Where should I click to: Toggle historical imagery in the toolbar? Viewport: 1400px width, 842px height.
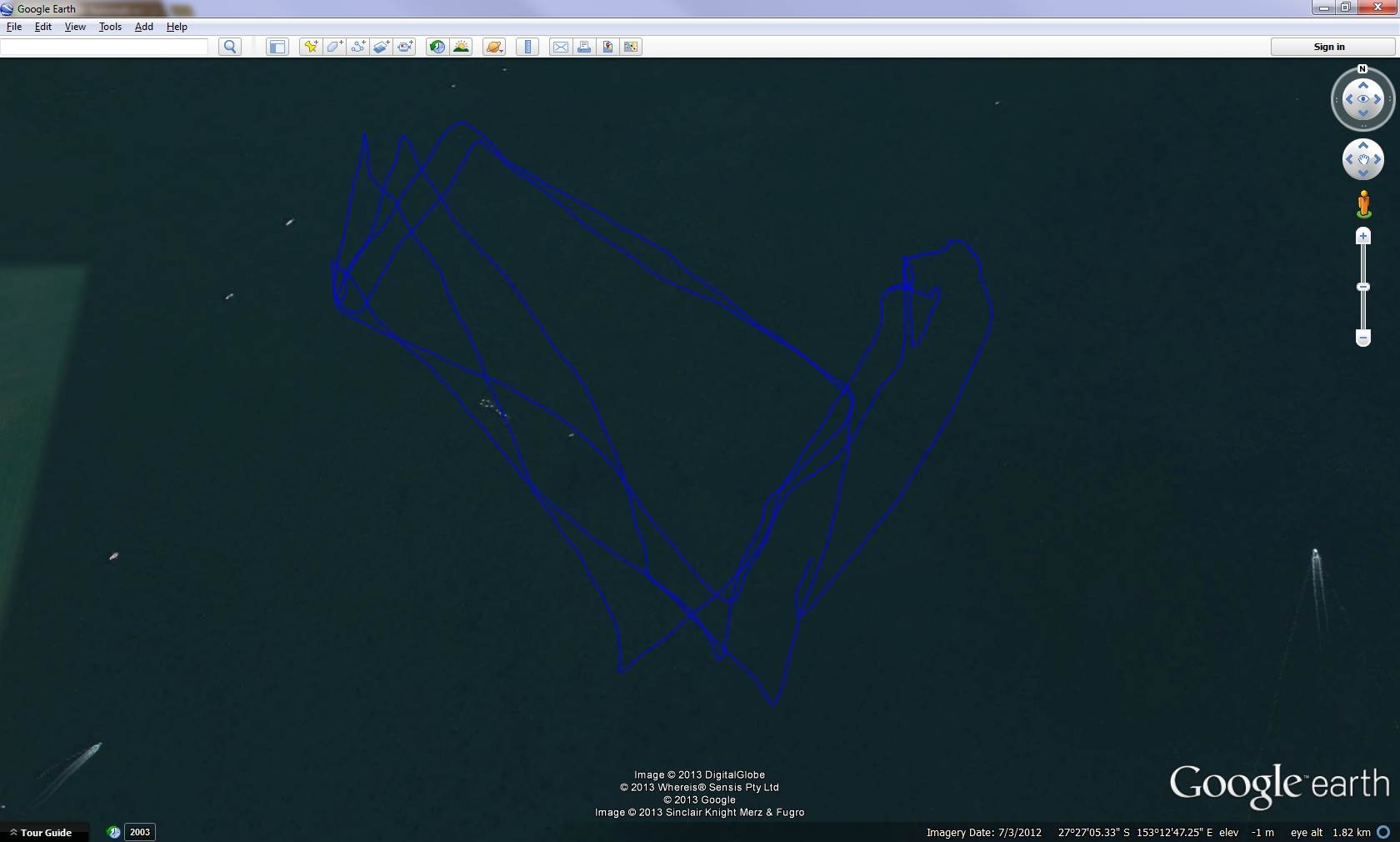click(x=437, y=47)
